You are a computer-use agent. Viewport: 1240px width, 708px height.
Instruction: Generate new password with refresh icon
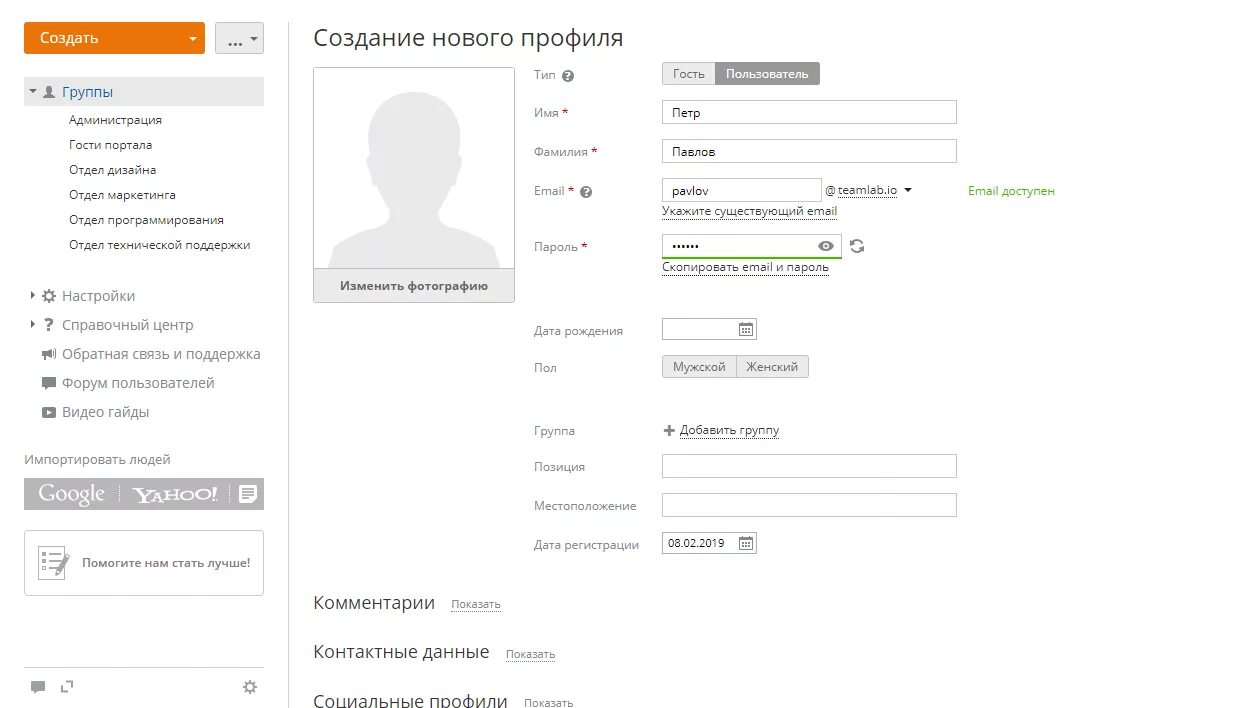(x=857, y=246)
